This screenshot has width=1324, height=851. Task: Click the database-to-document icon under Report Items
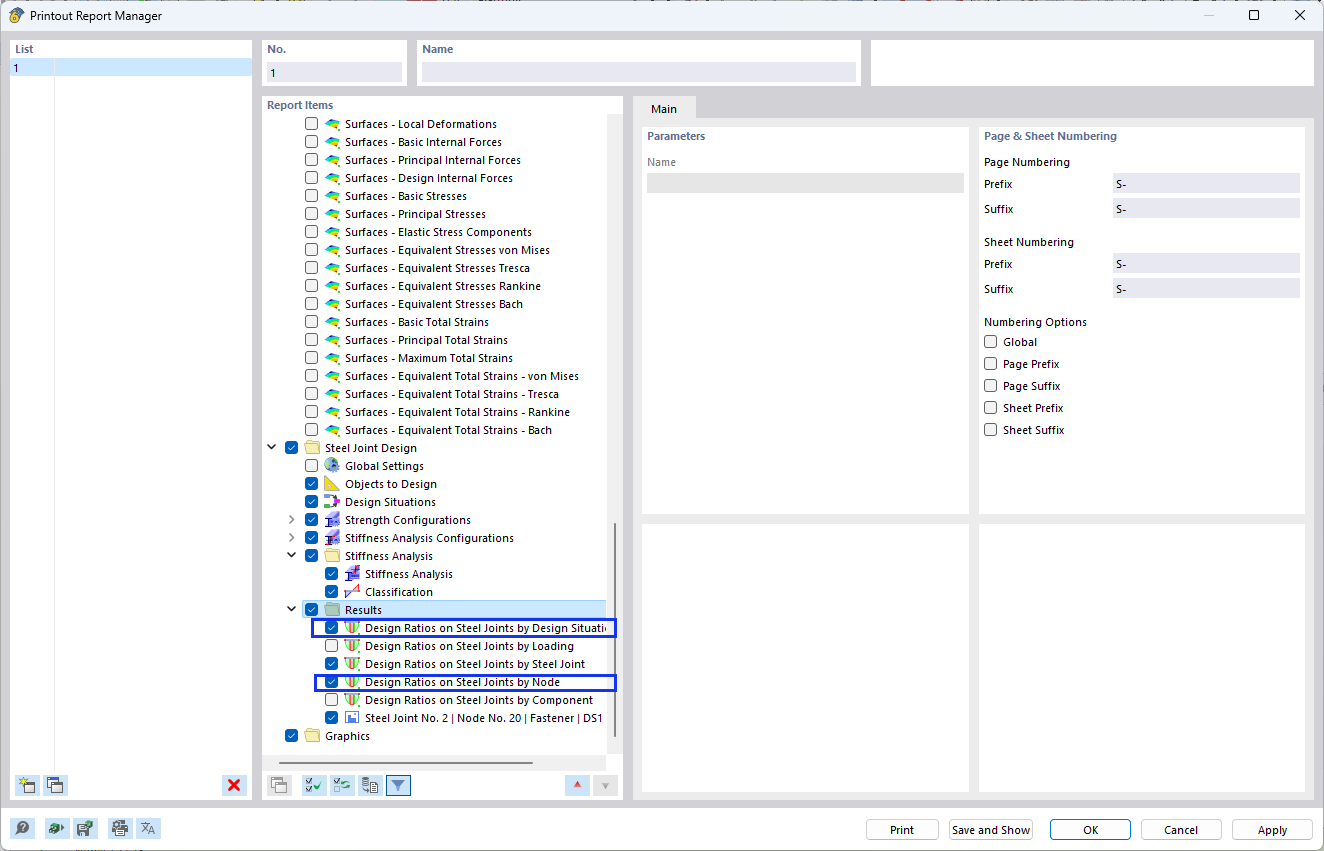370,785
